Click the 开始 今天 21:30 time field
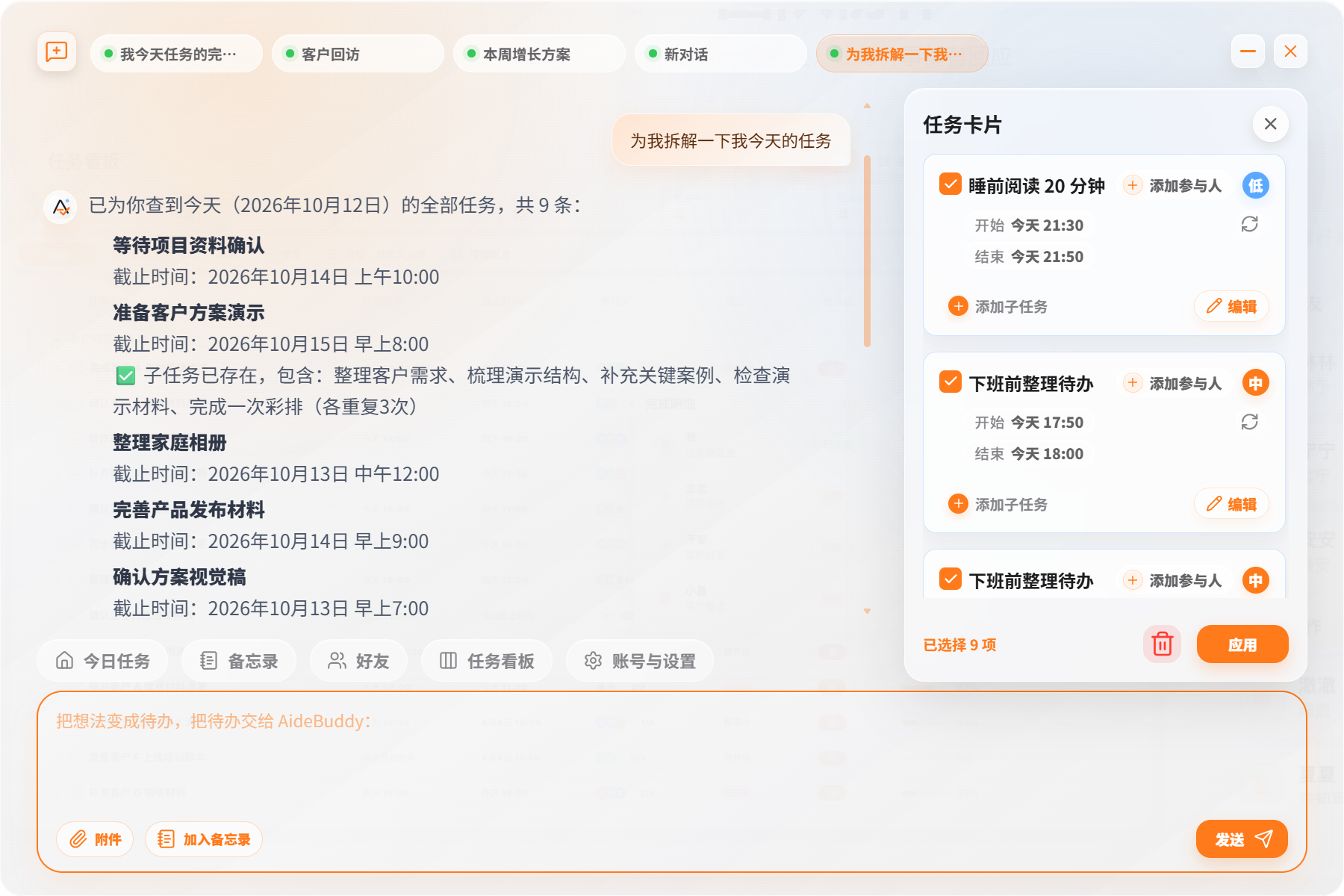Viewport: 1344px width, 896px height. coord(1029,225)
